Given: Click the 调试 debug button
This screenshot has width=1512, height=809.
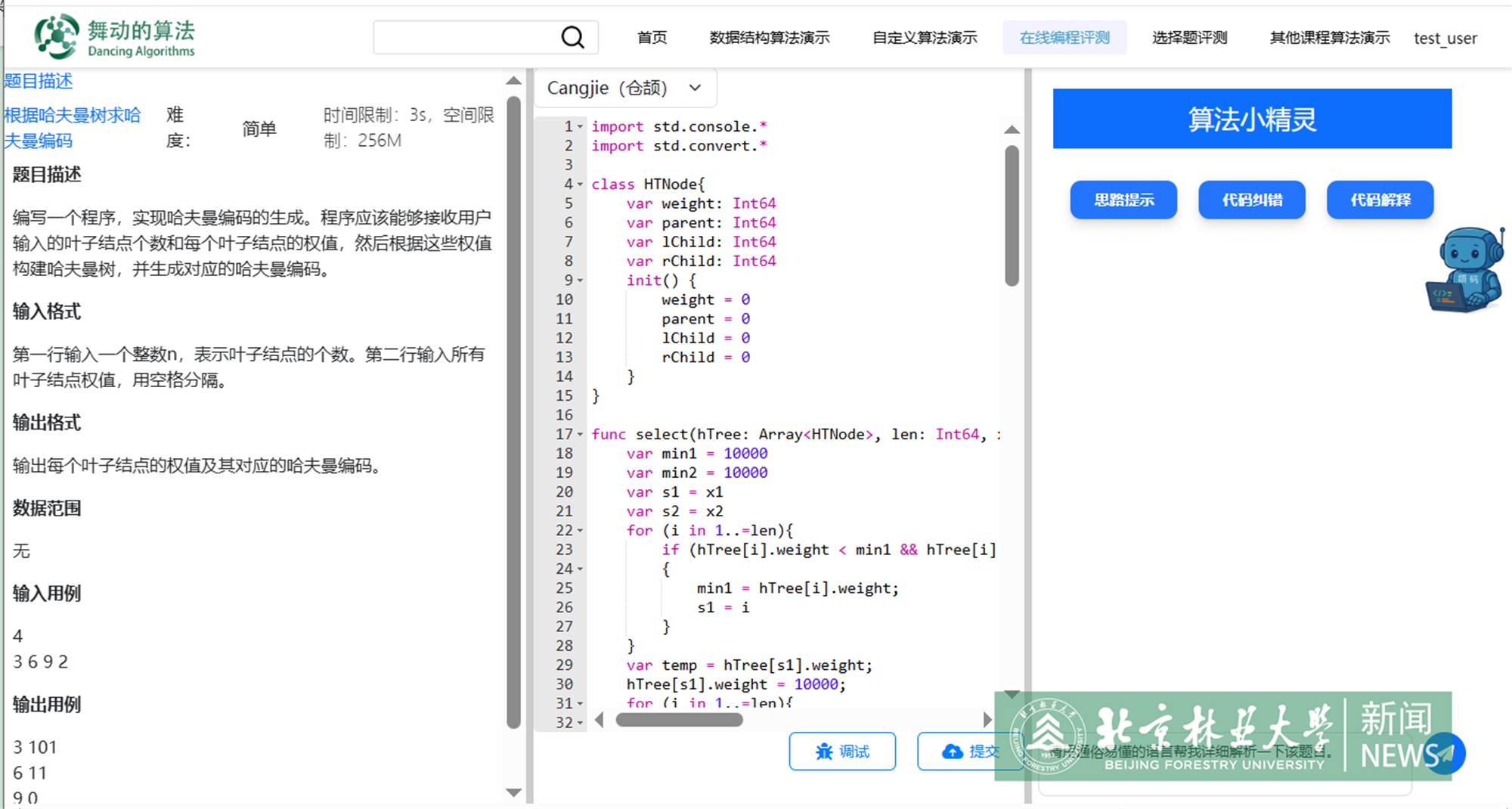Looking at the screenshot, I should (x=842, y=751).
